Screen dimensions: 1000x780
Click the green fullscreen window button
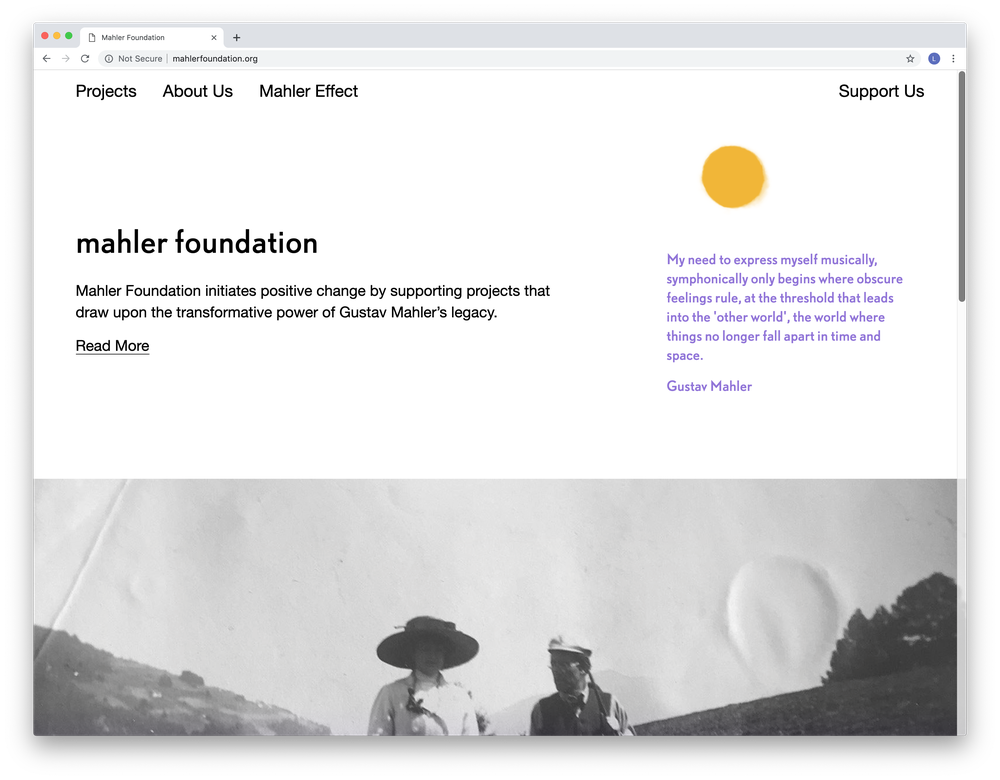(x=69, y=36)
